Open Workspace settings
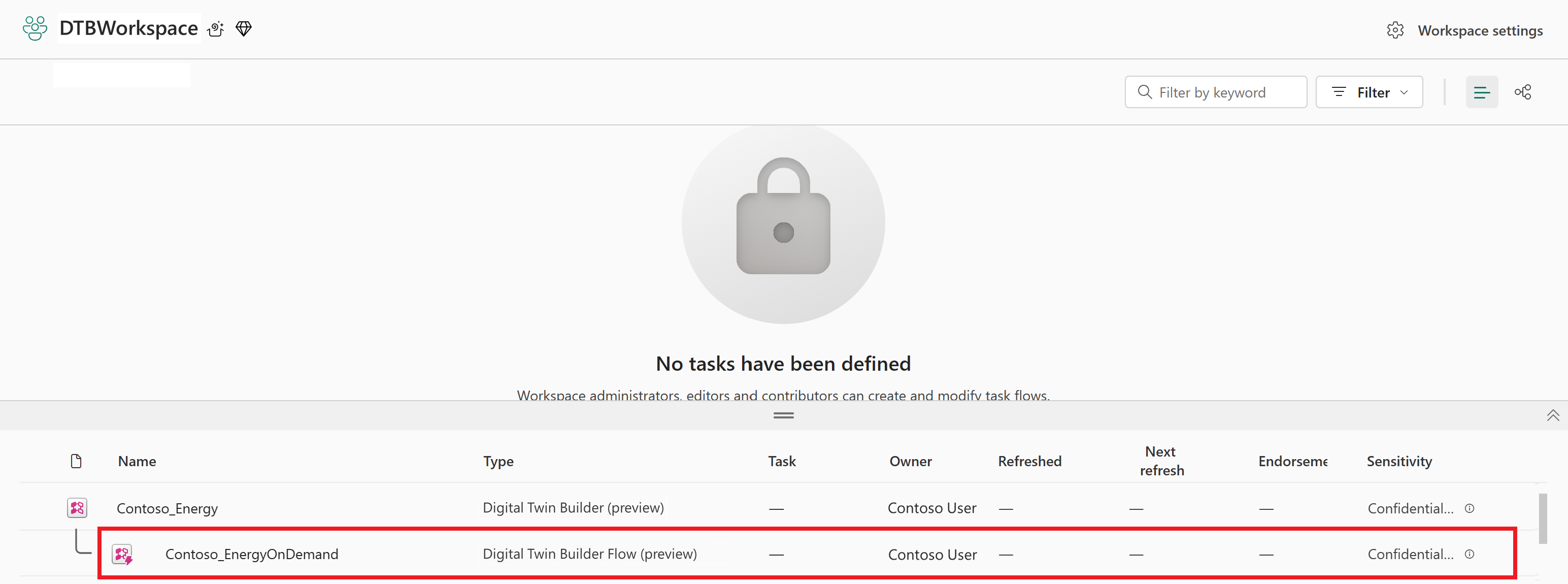The width and height of the screenshot is (1568, 584). click(x=1481, y=30)
